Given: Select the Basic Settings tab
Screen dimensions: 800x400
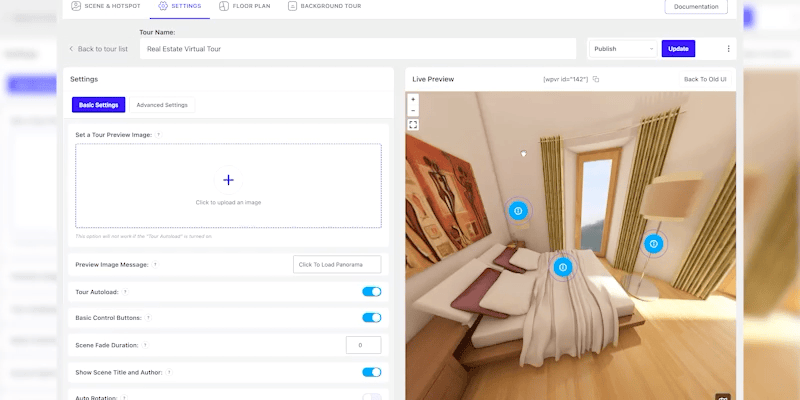Looking at the screenshot, I should click(x=98, y=105).
